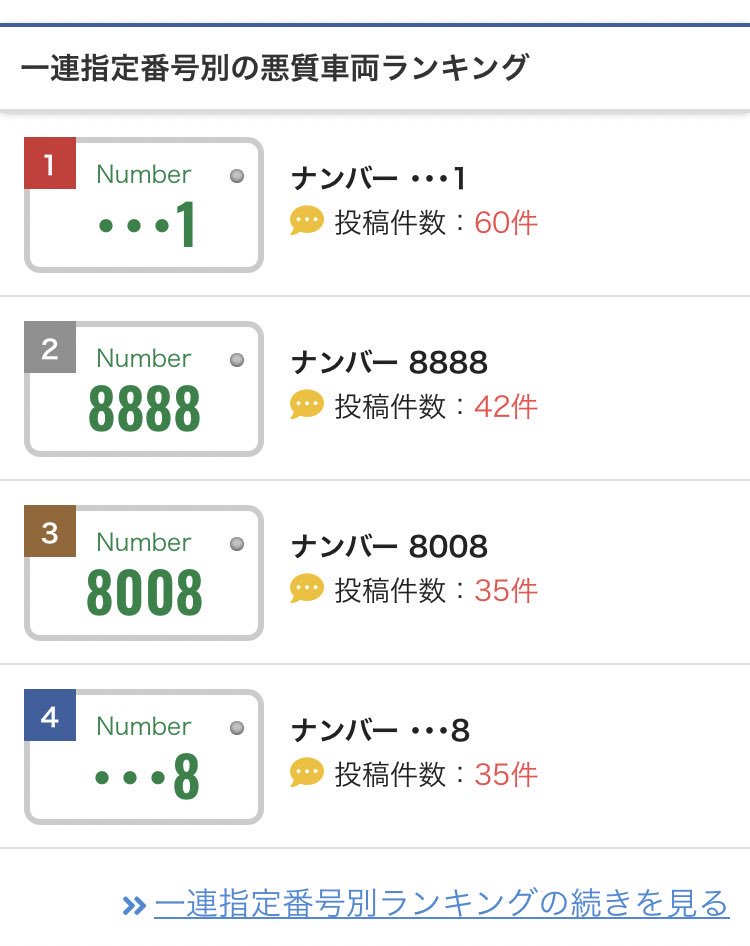
Task: Open the ...1 number plate thumbnail
Action: pyautogui.click(x=144, y=205)
